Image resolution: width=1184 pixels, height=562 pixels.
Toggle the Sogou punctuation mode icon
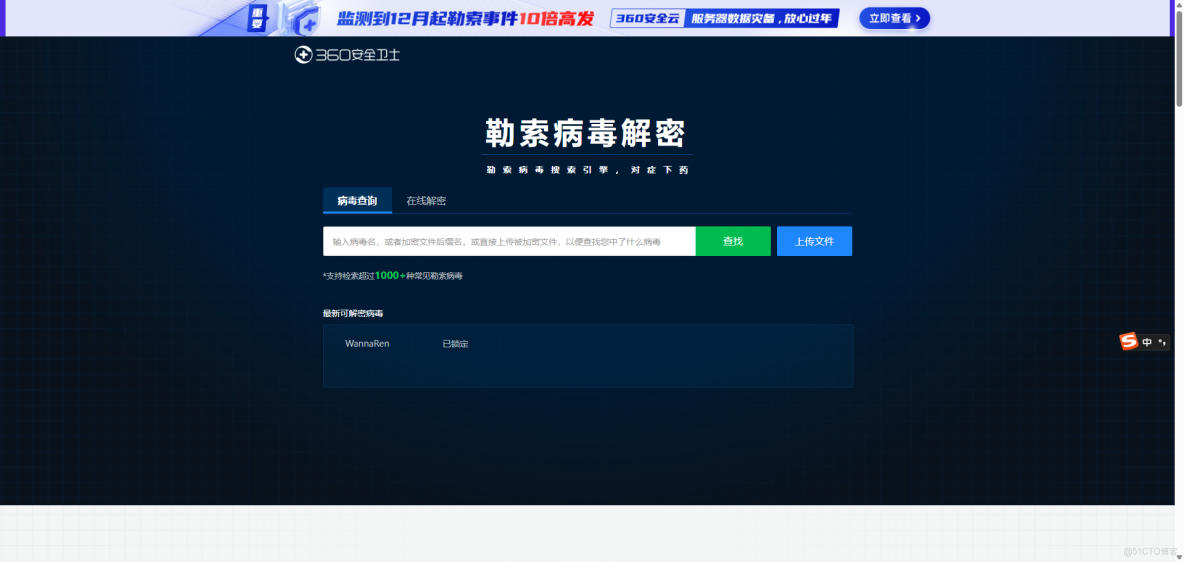tap(1161, 342)
